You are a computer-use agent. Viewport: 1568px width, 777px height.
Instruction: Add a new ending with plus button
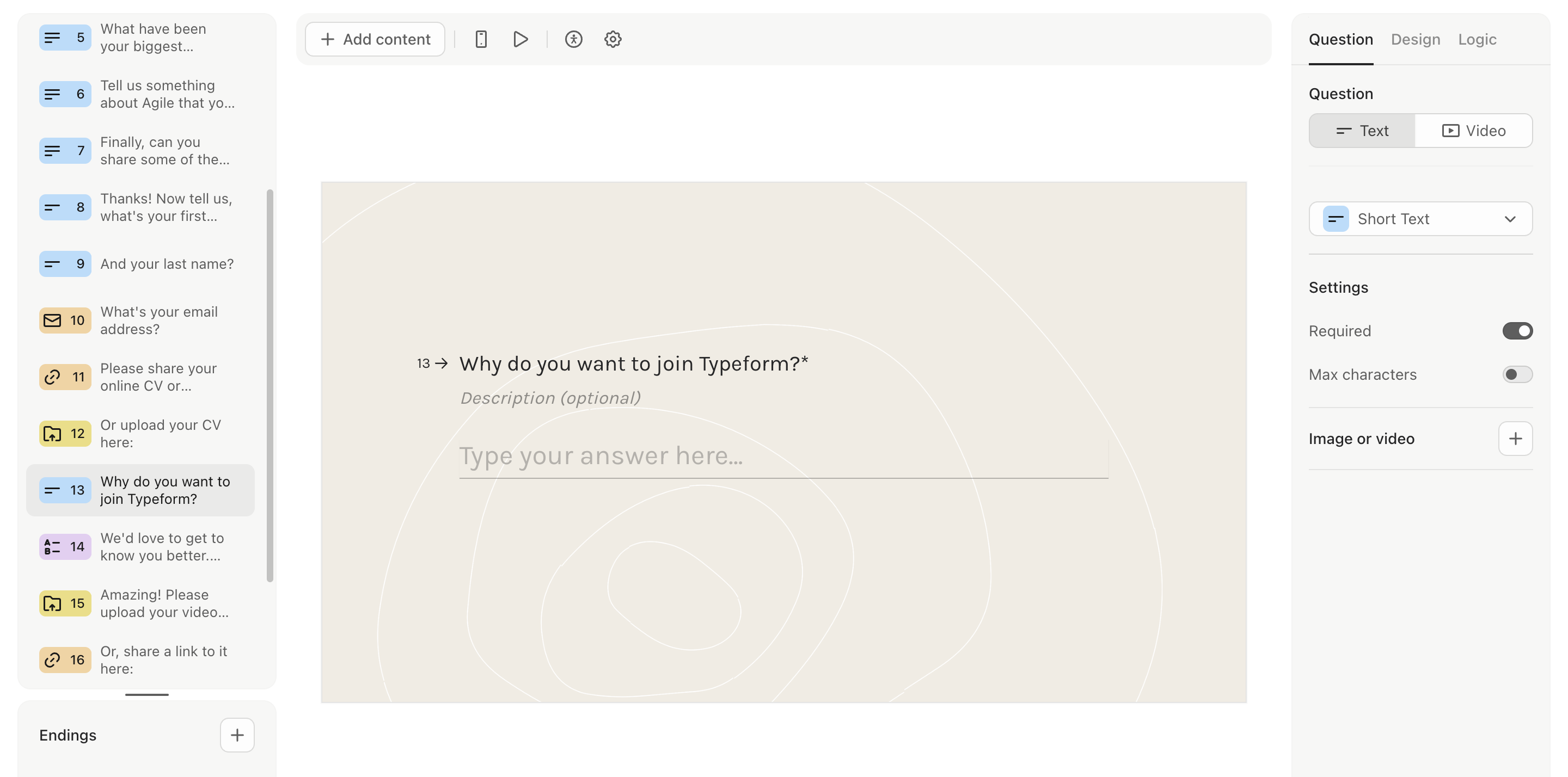coord(237,735)
